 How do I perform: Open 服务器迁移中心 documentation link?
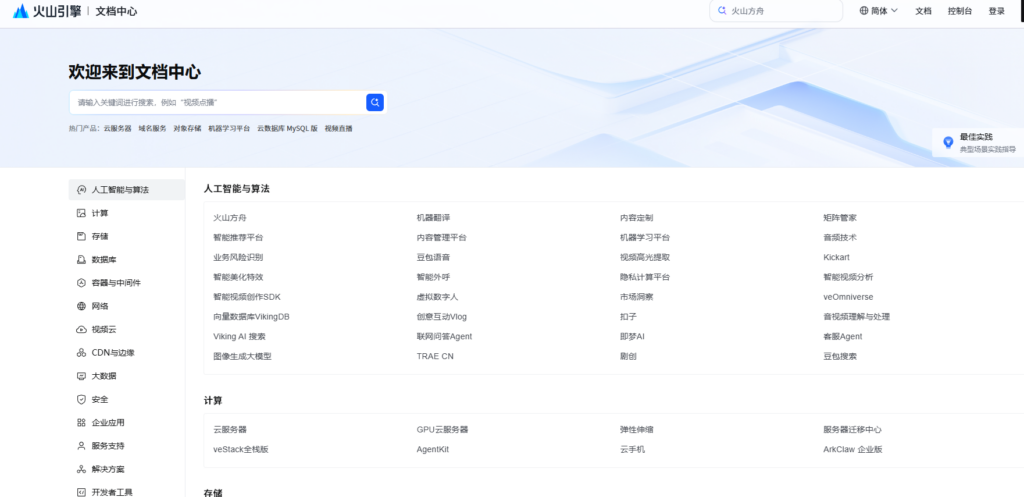tap(853, 430)
